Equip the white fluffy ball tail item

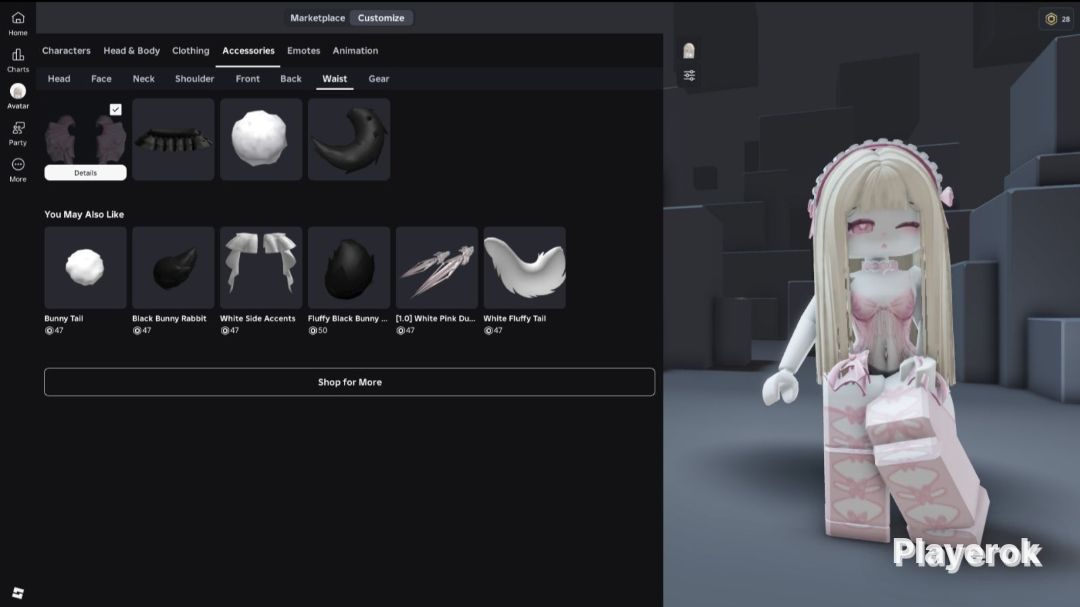(x=261, y=139)
